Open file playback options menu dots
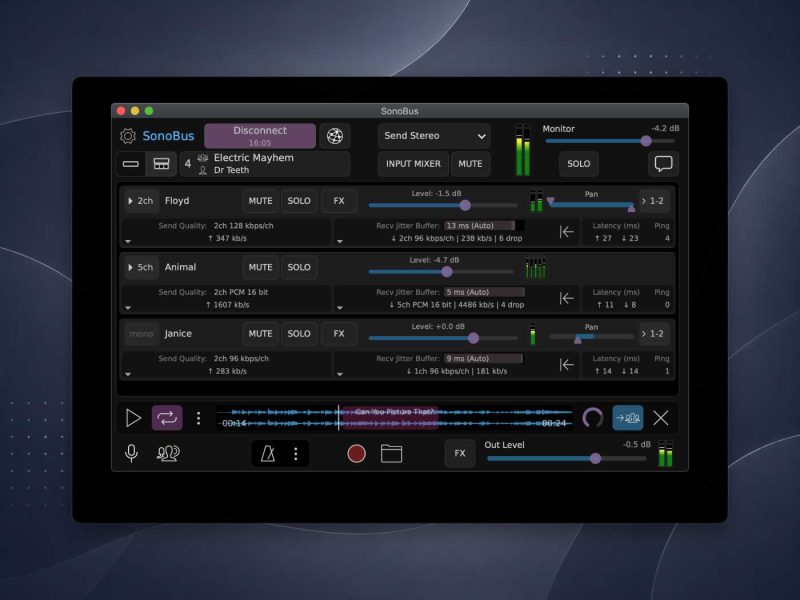 pyautogui.click(x=198, y=418)
